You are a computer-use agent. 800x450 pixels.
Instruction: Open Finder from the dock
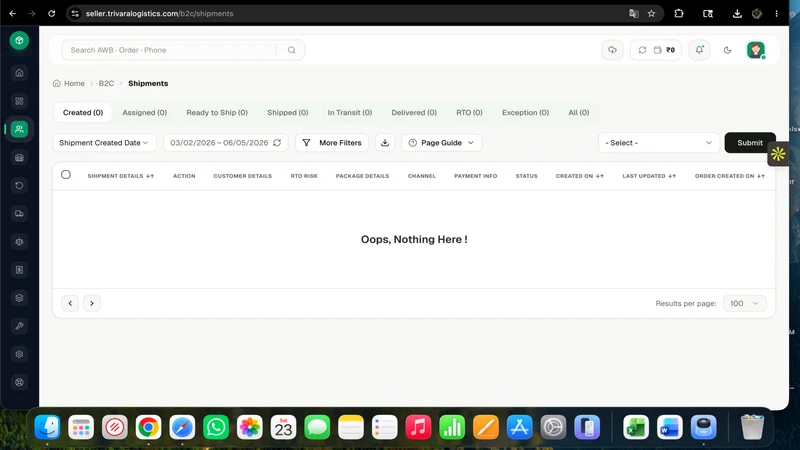coord(47,427)
